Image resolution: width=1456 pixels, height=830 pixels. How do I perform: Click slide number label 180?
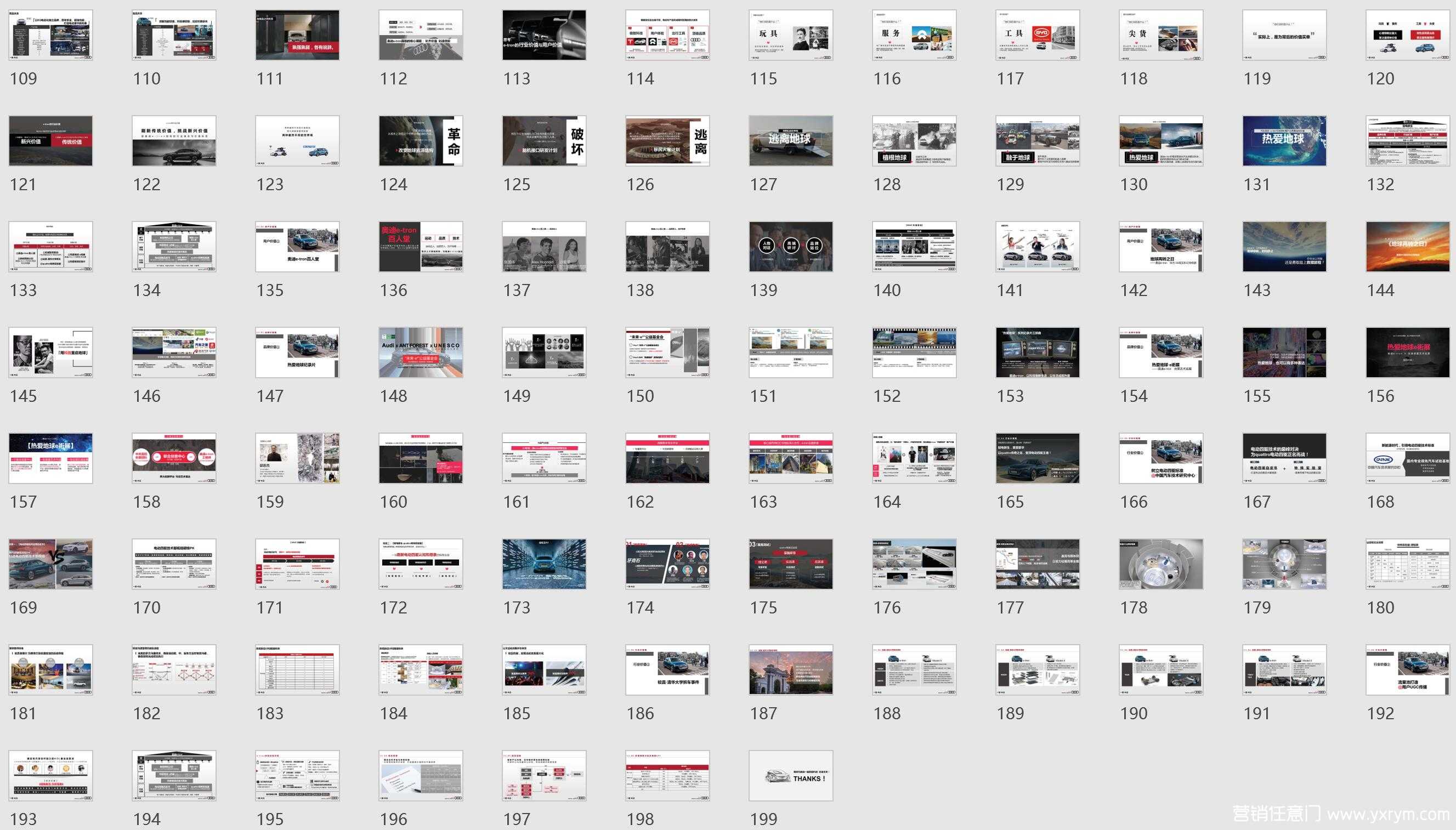pyautogui.click(x=1381, y=607)
